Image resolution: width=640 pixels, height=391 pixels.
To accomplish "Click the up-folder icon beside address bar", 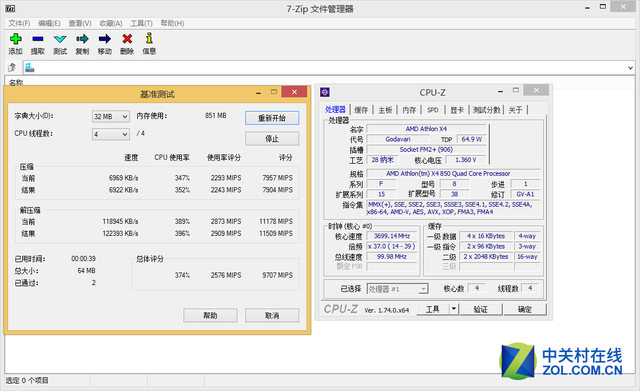I will click(12, 67).
